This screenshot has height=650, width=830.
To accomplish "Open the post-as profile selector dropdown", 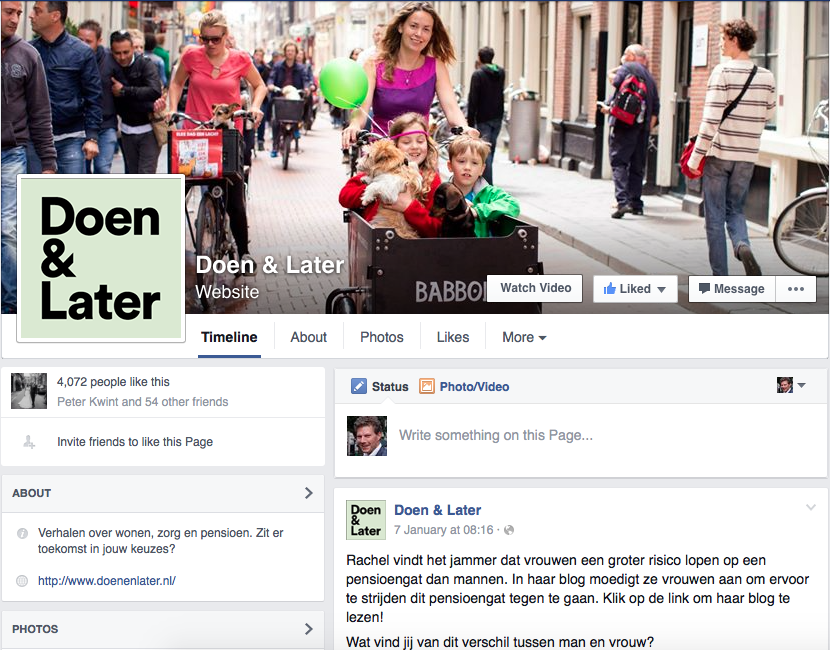I will point(791,385).
